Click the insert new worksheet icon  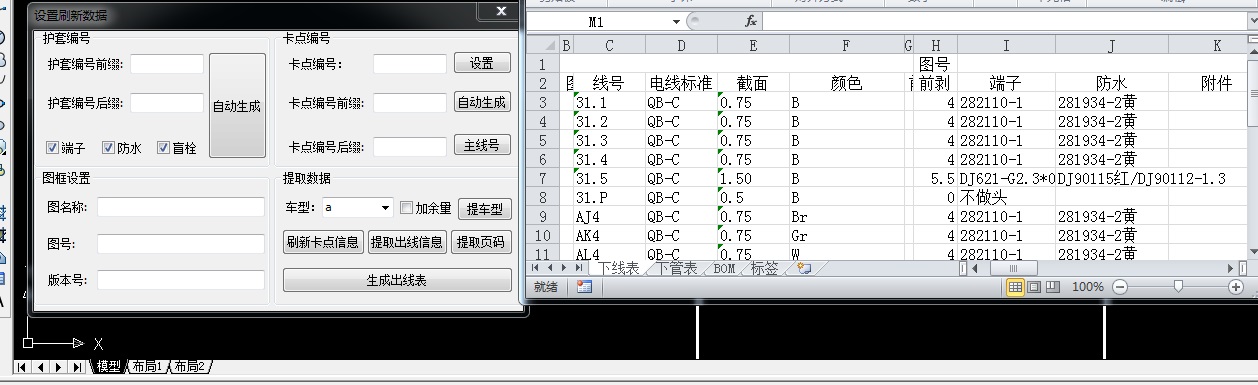803,268
